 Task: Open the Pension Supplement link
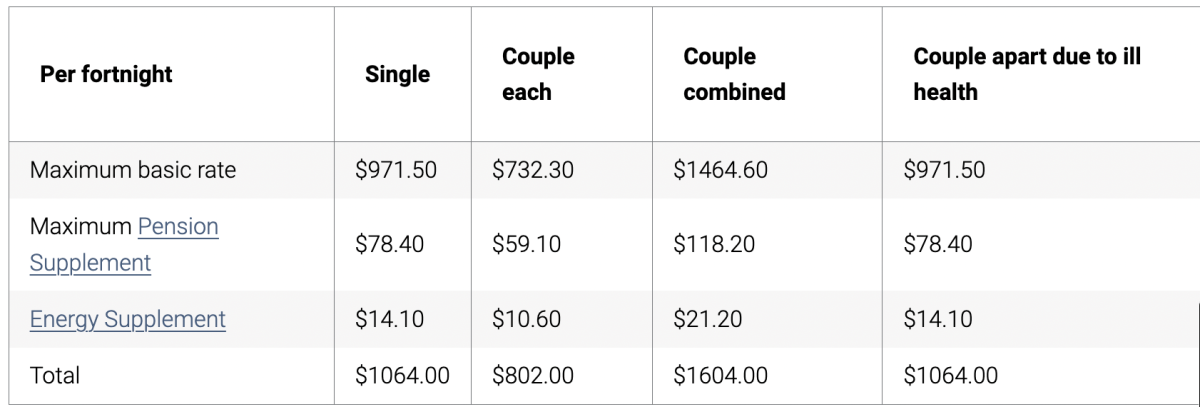click(x=177, y=227)
